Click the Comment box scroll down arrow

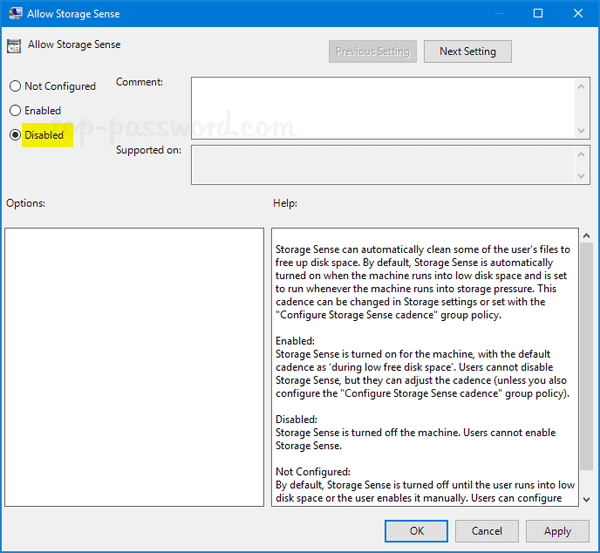point(582,130)
